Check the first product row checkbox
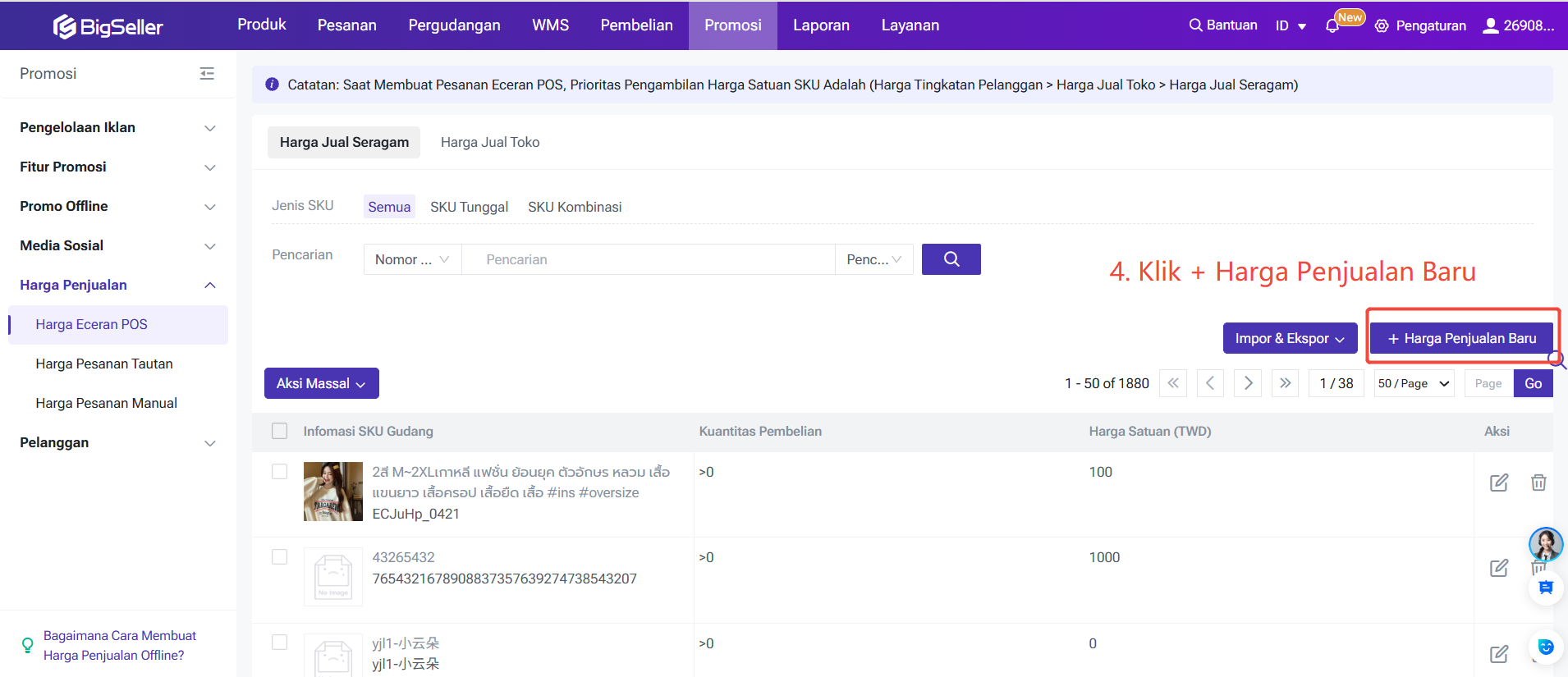The width and height of the screenshot is (1568, 677). coord(280,472)
